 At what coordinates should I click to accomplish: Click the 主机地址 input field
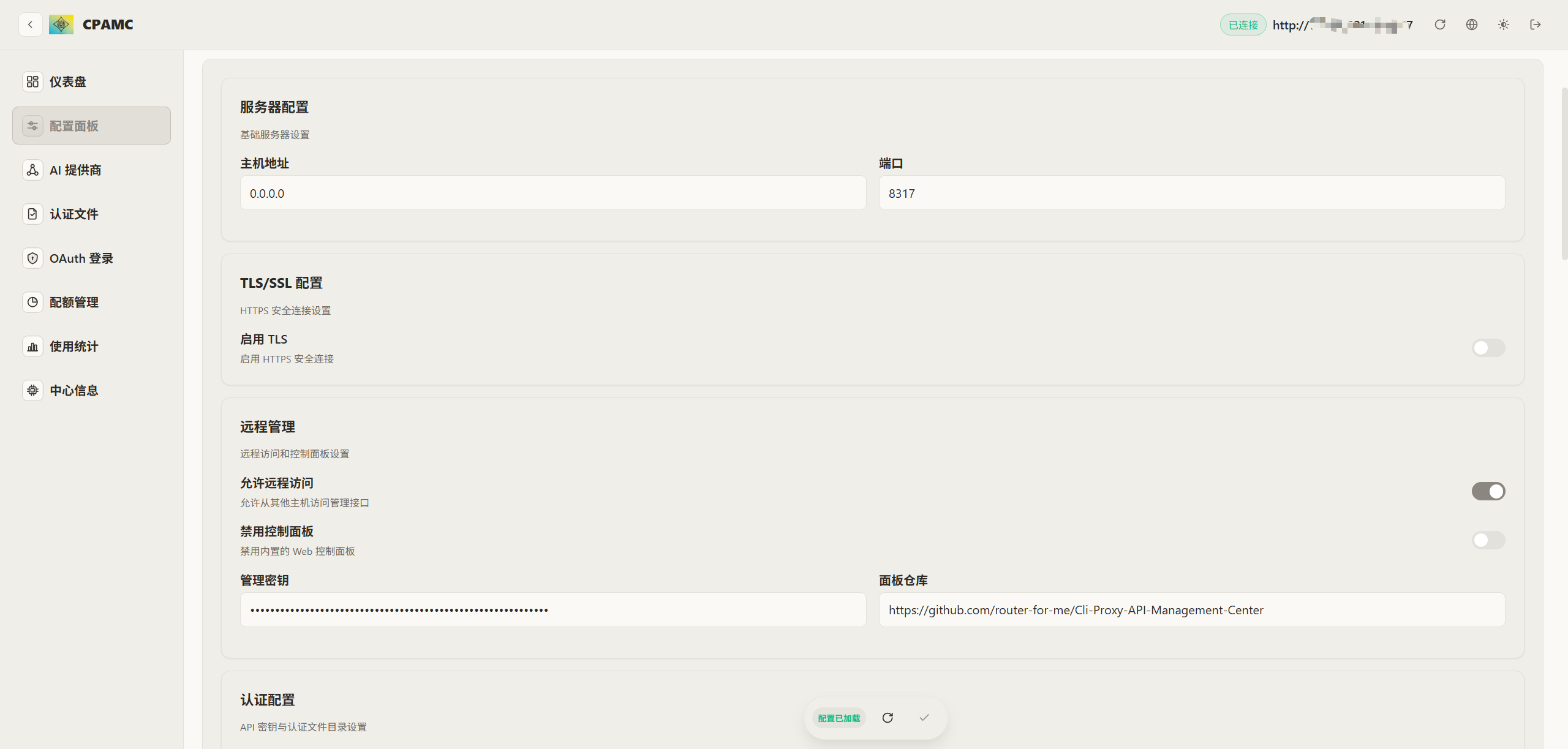coord(553,193)
